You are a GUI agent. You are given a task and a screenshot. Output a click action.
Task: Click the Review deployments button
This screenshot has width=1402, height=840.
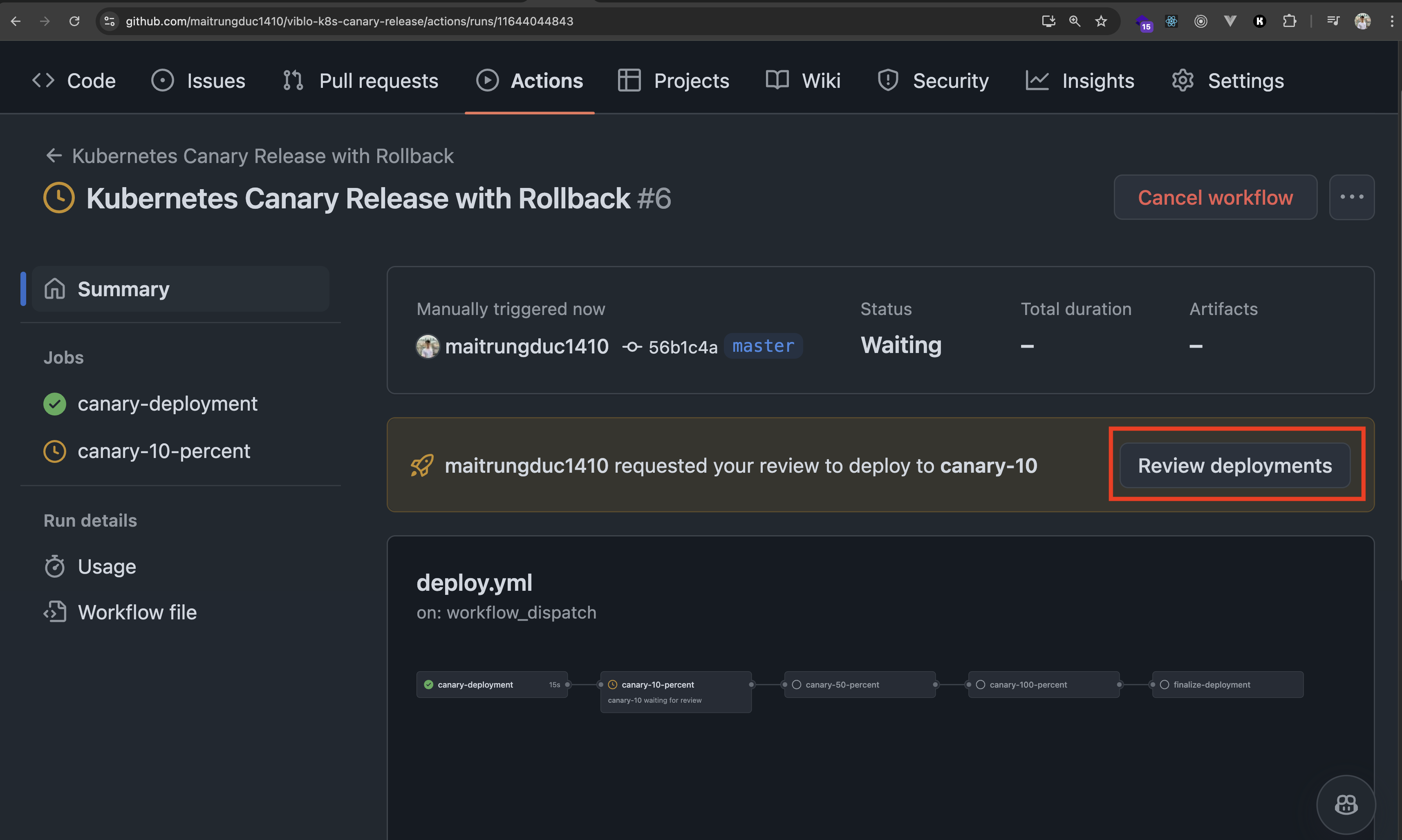click(1235, 465)
